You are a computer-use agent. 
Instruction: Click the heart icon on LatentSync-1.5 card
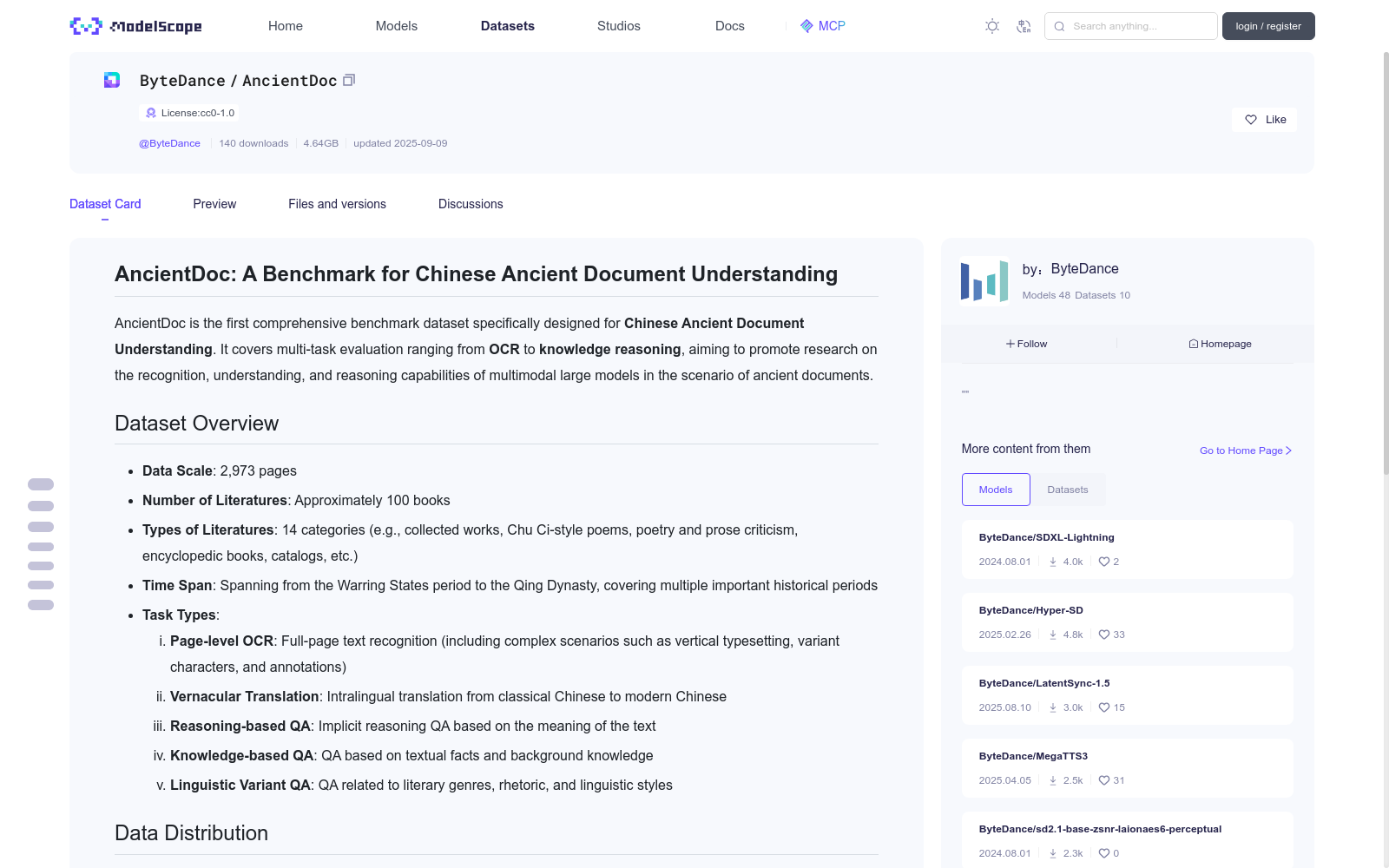pos(1104,707)
